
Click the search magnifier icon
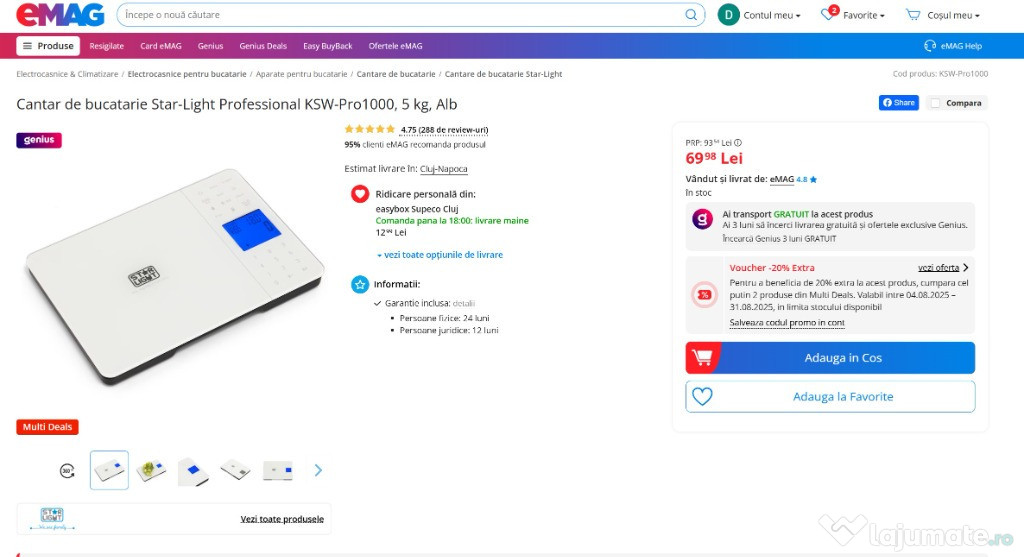click(691, 15)
